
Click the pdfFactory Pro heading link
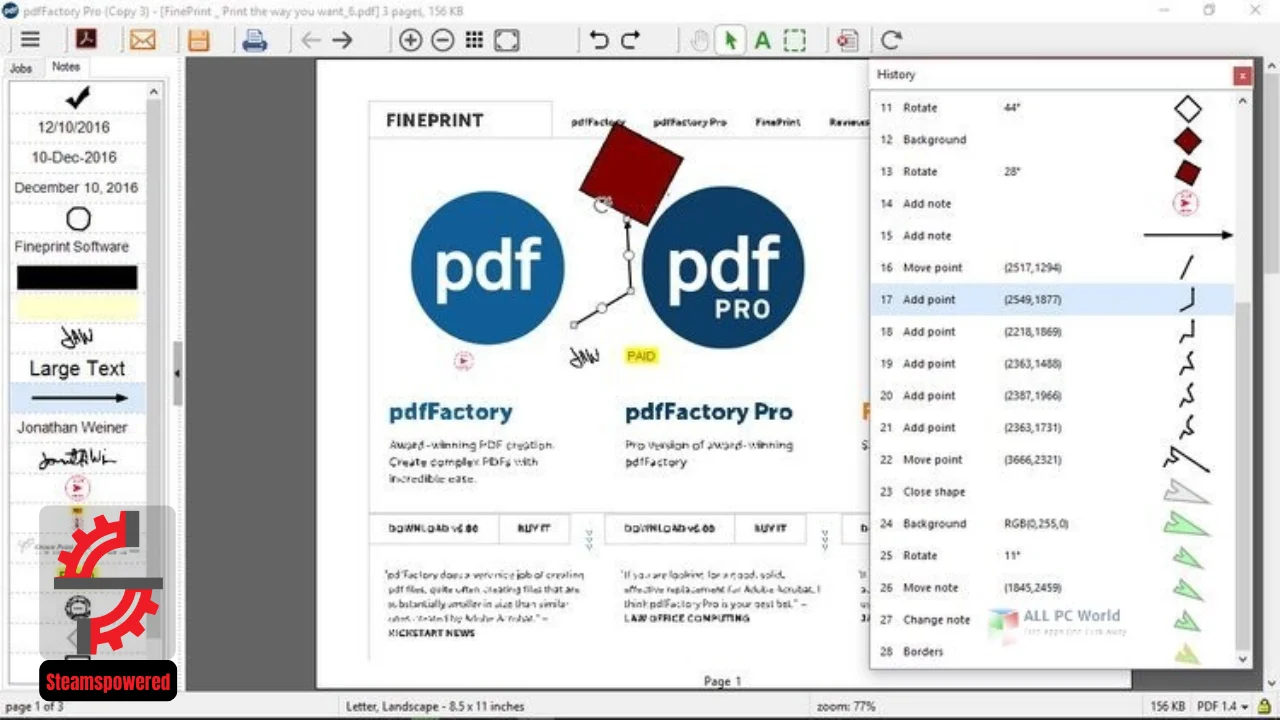pyautogui.click(x=708, y=411)
